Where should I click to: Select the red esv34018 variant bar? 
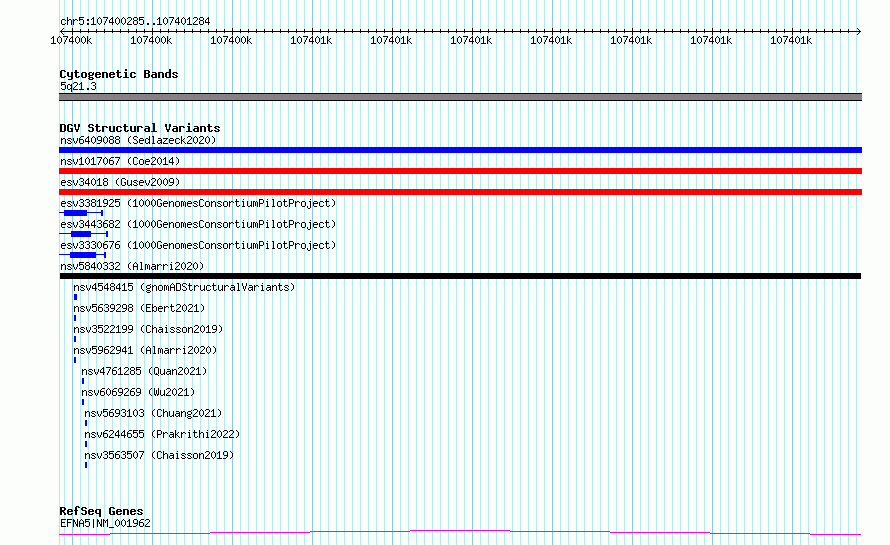(x=460, y=192)
